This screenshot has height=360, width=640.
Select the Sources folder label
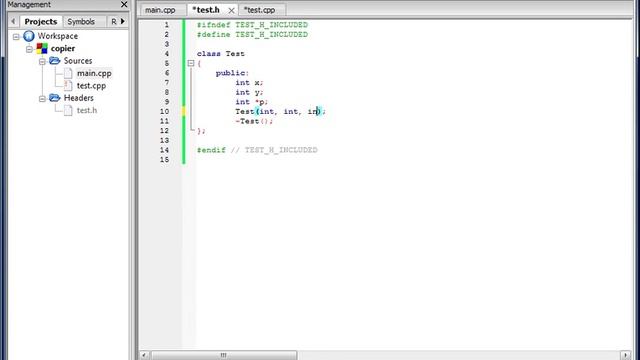78,61
